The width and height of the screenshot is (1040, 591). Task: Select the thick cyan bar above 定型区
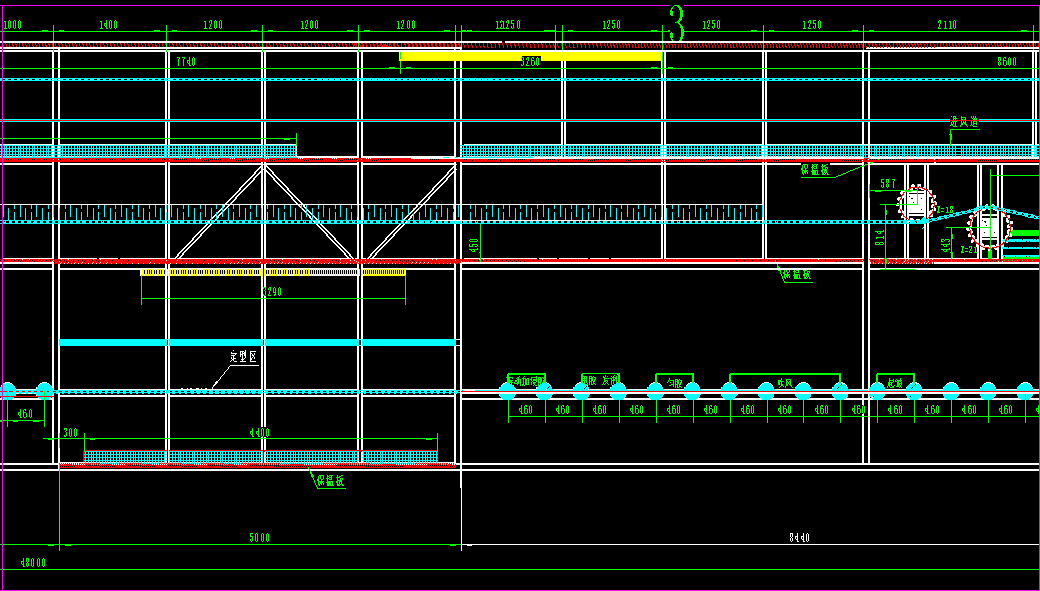click(258, 342)
